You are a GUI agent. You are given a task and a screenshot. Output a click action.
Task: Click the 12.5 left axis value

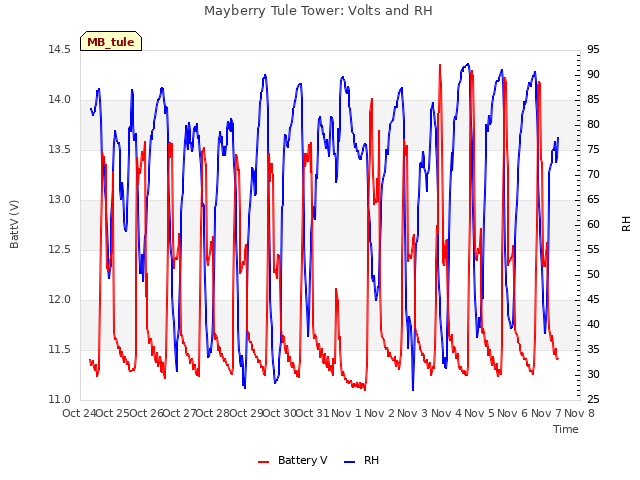click(60, 250)
